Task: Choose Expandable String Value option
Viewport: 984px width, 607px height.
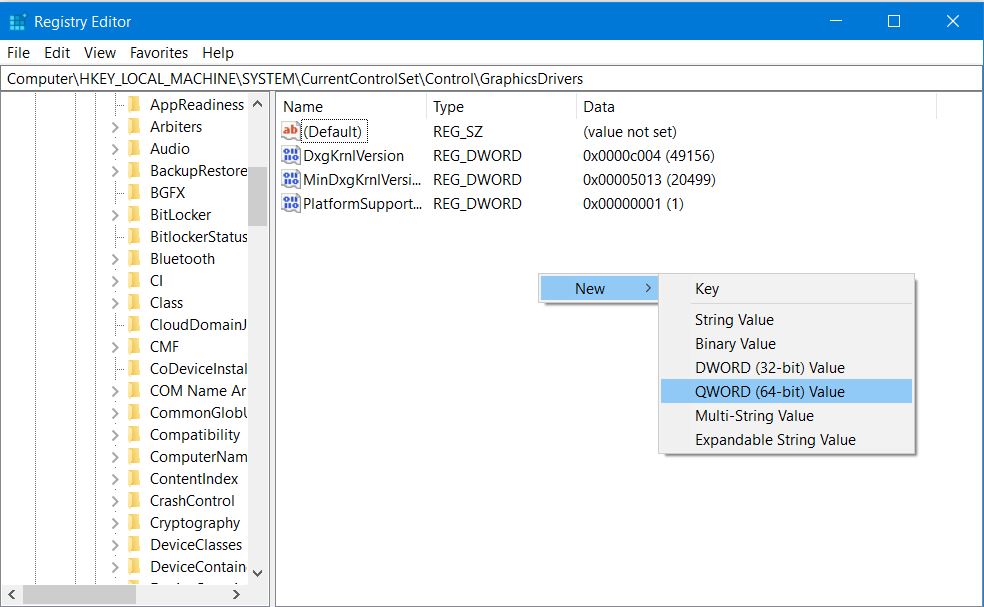Action: tap(786, 439)
